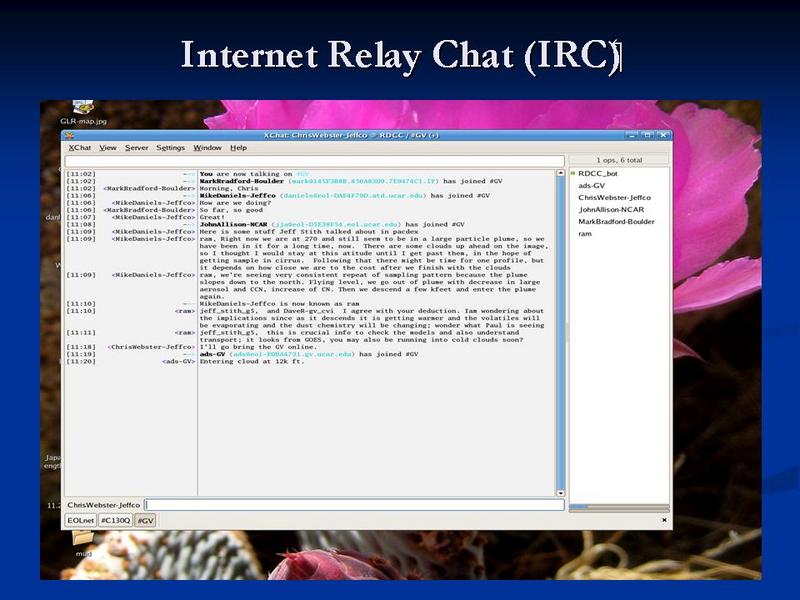Open the XChat menu
Screen dimensions: 800x600
pyautogui.click(x=80, y=147)
